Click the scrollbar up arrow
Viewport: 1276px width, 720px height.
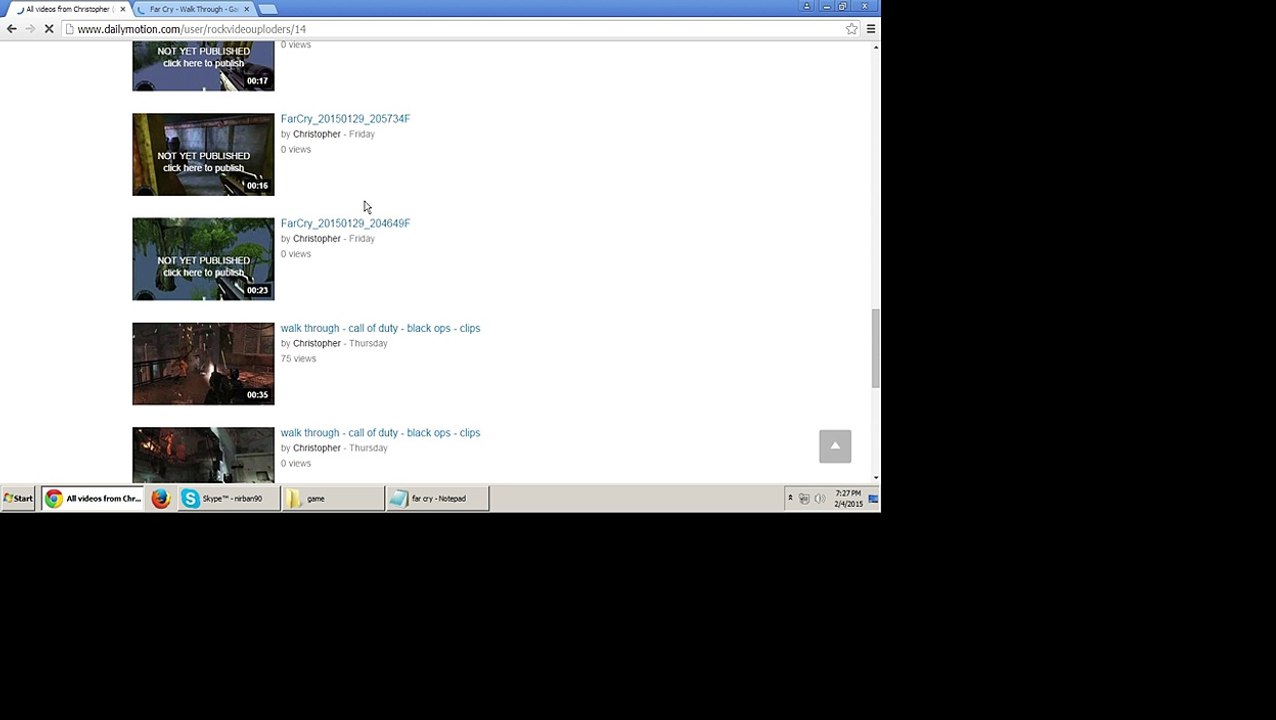click(875, 47)
